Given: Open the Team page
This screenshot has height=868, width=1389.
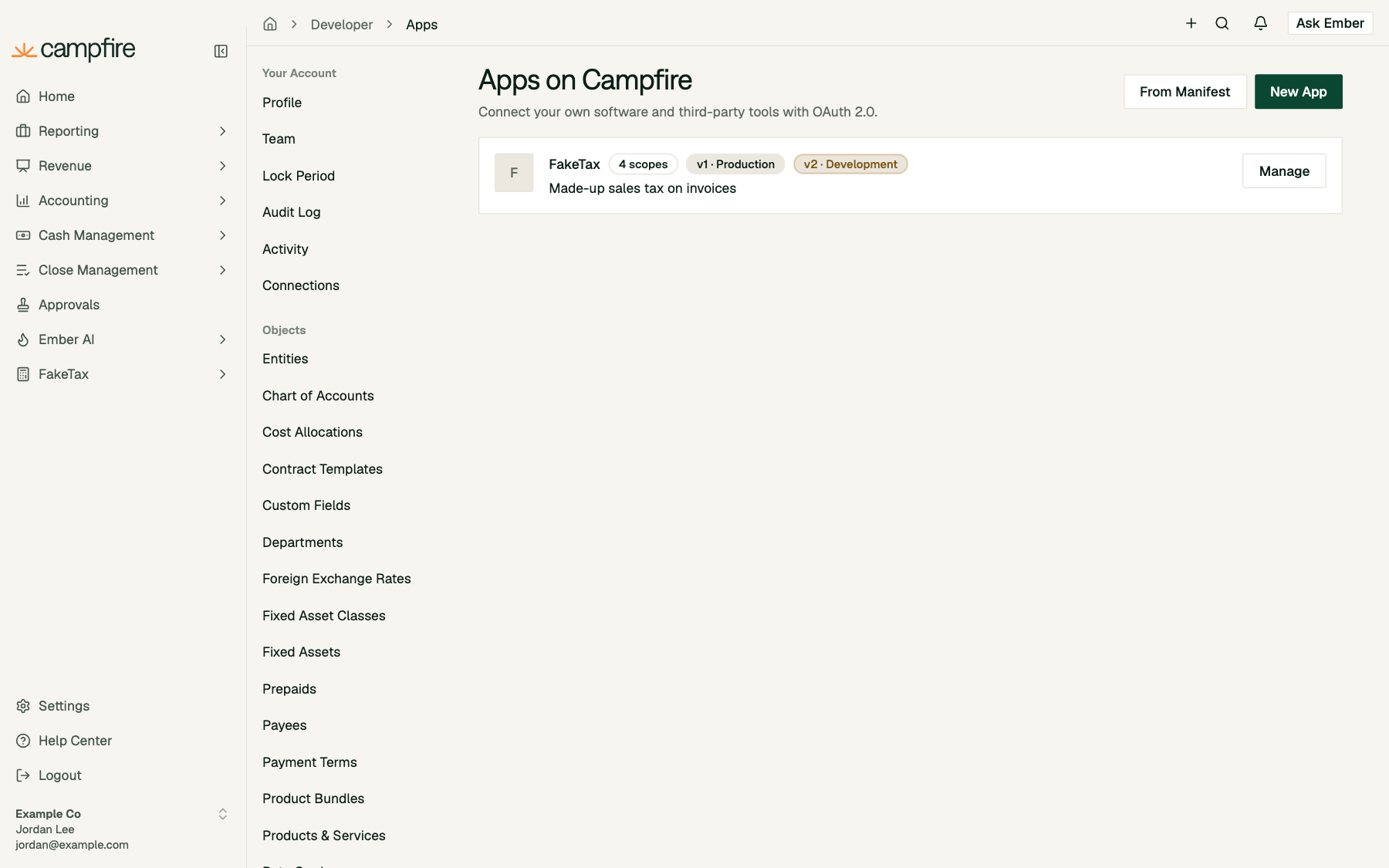Looking at the screenshot, I should [279, 139].
